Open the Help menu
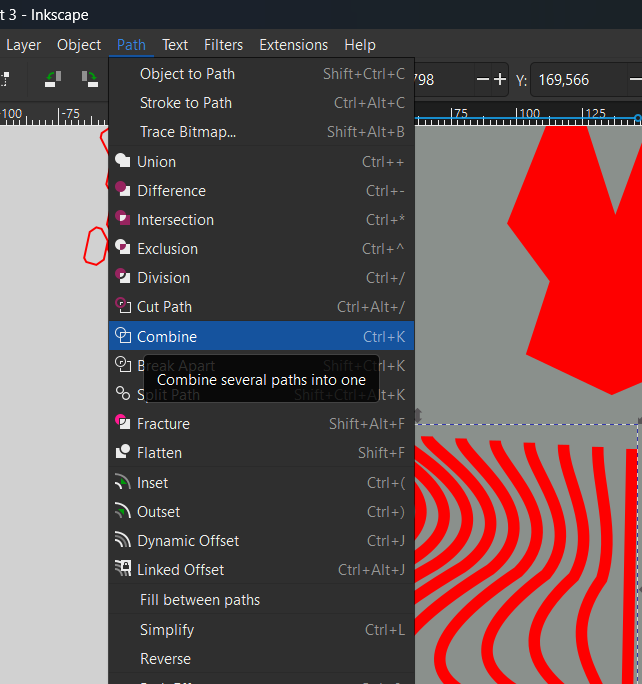This screenshot has height=684, width=642. (360, 45)
